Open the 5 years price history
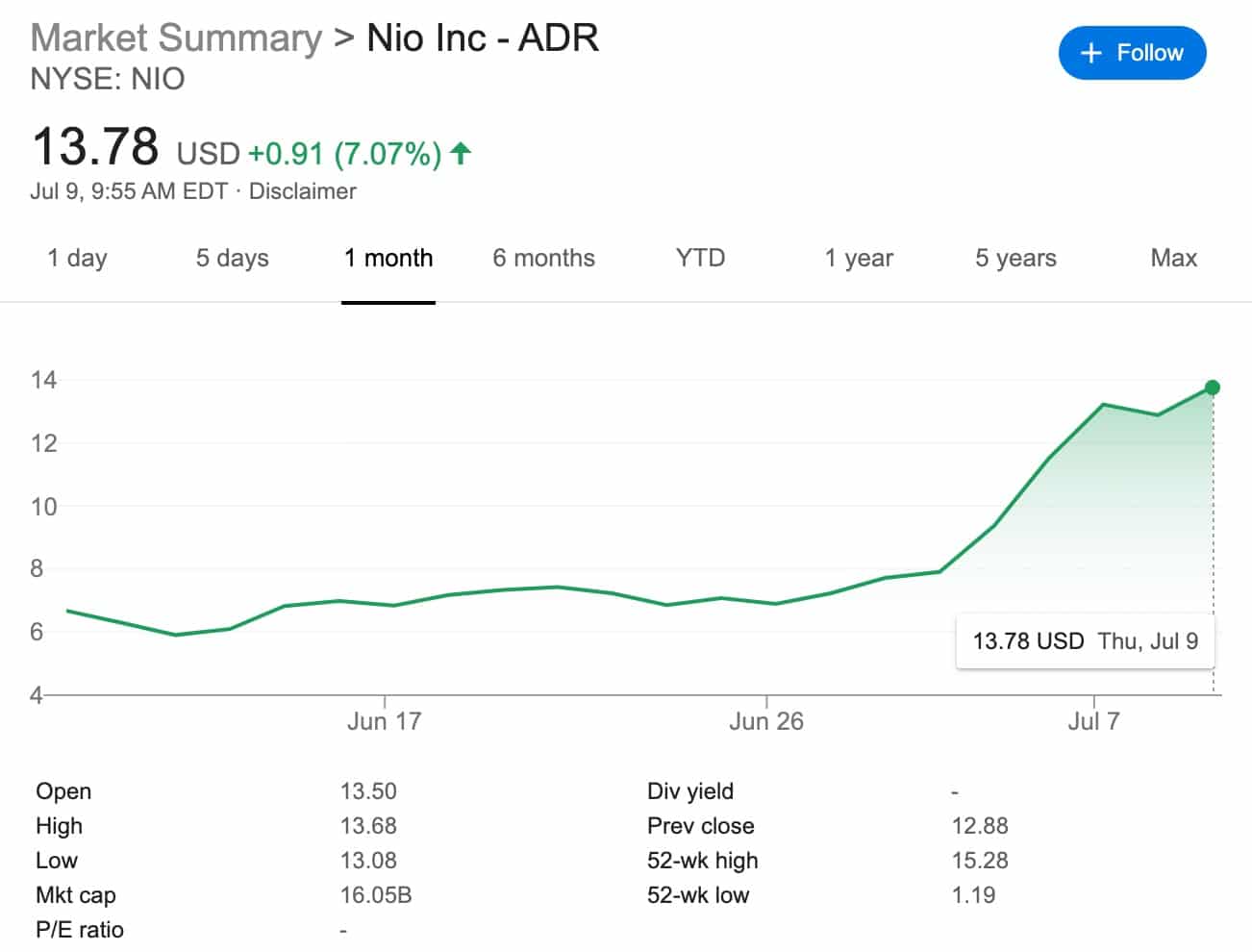1252x952 pixels. (1015, 258)
